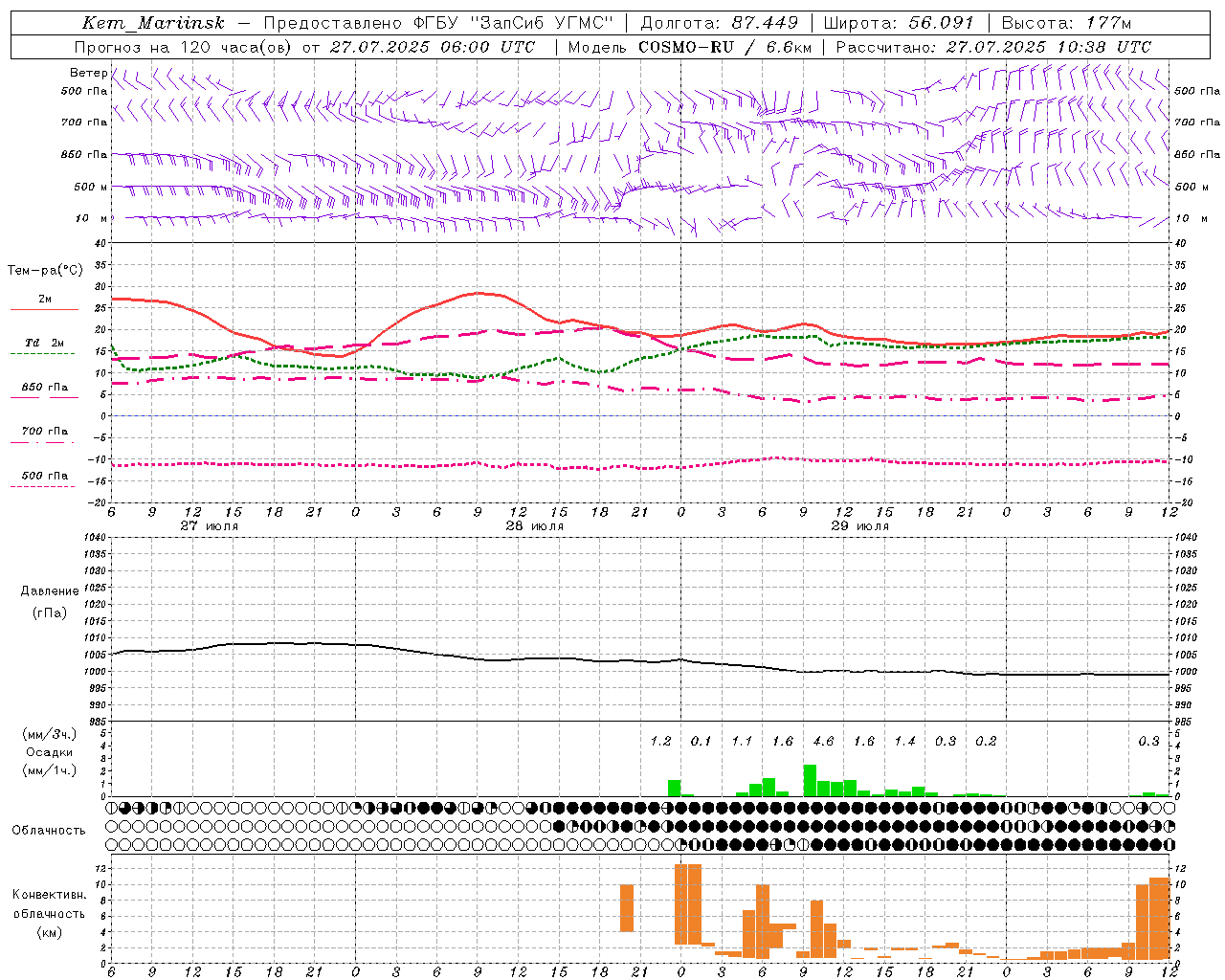This screenshot has height=980, width=1225.
Task: Select the Тем-ра(°C) axis label
Action: tap(45, 271)
